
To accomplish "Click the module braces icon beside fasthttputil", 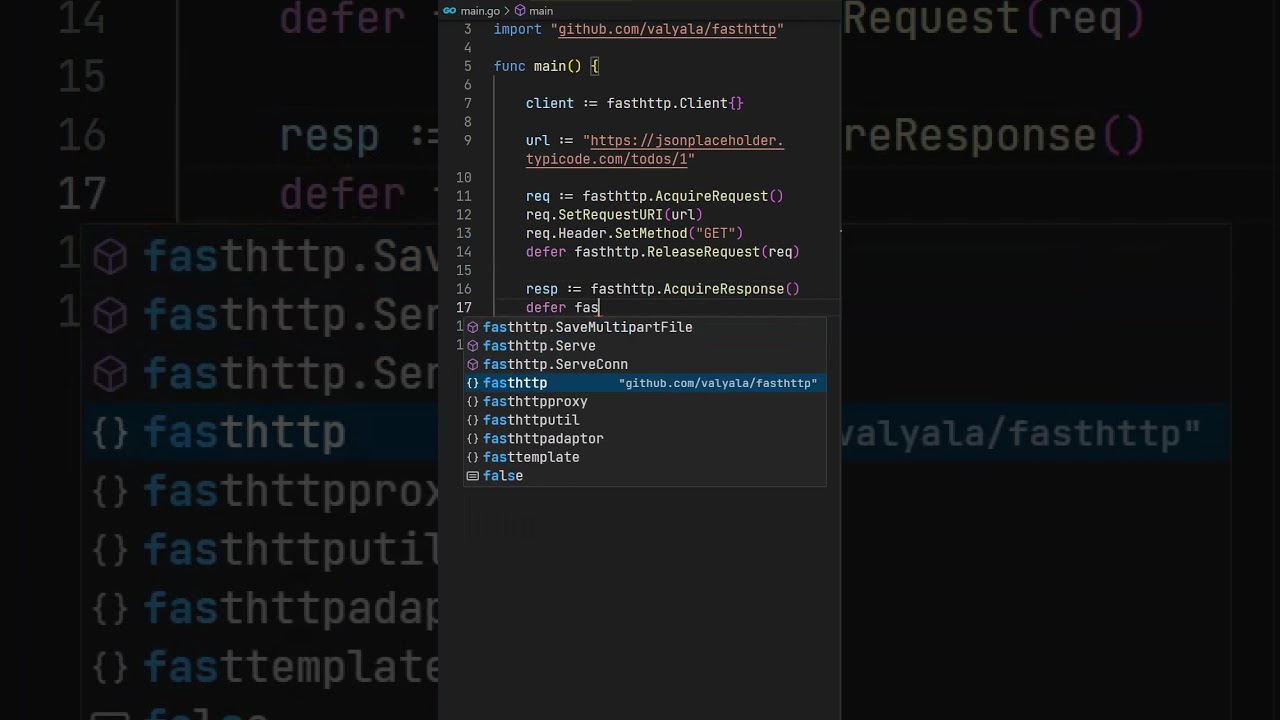I will 473,420.
